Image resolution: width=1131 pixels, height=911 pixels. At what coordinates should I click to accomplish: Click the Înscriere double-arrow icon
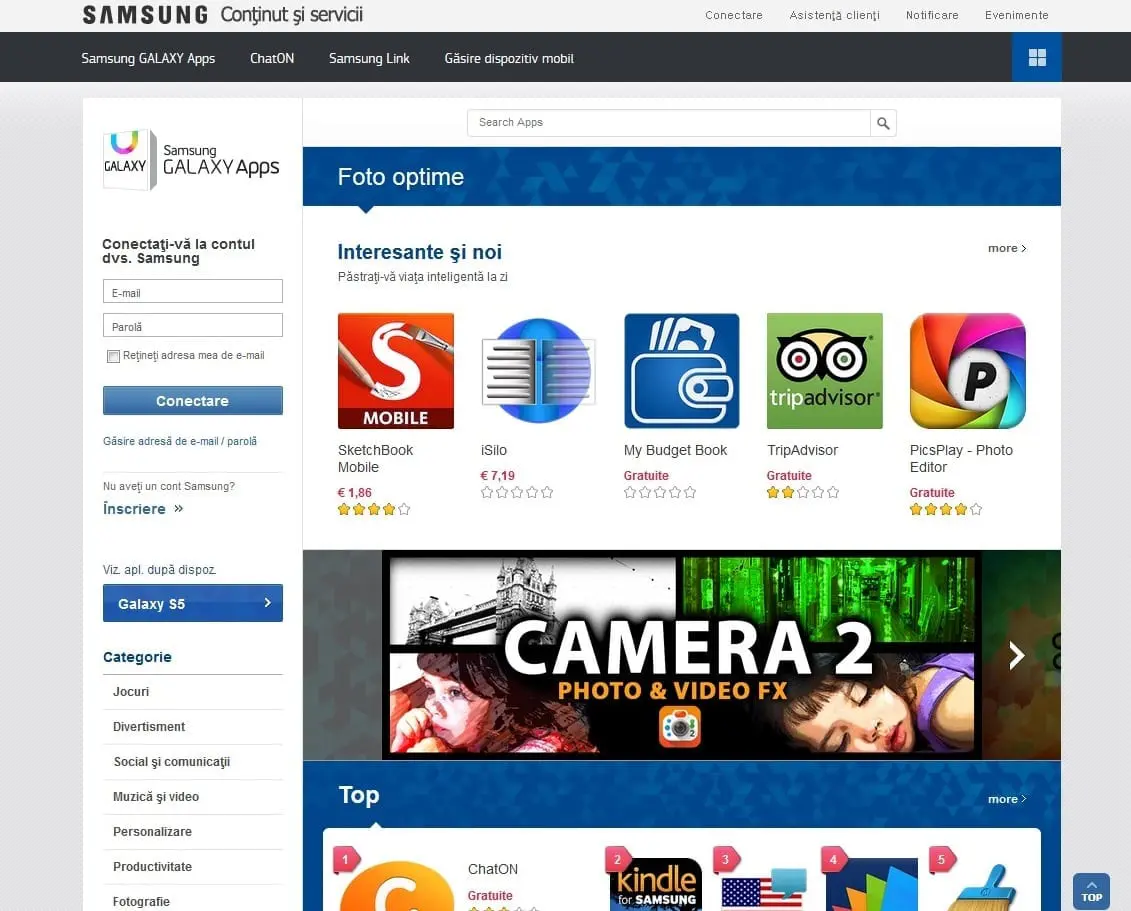click(x=178, y=509)
